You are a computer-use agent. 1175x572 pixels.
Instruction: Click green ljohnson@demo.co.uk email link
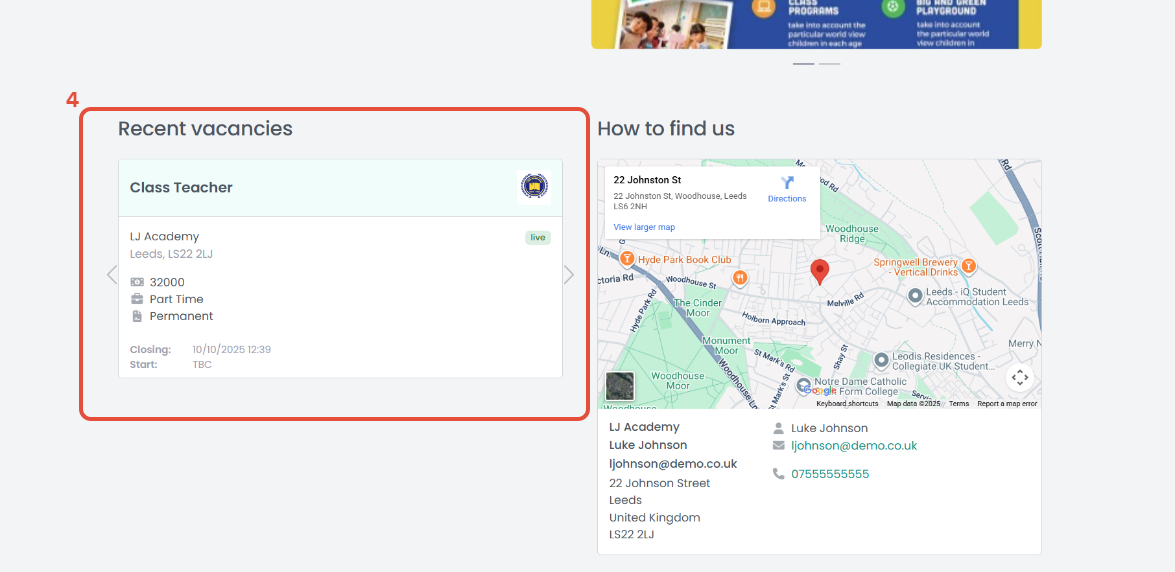(854, 445)
